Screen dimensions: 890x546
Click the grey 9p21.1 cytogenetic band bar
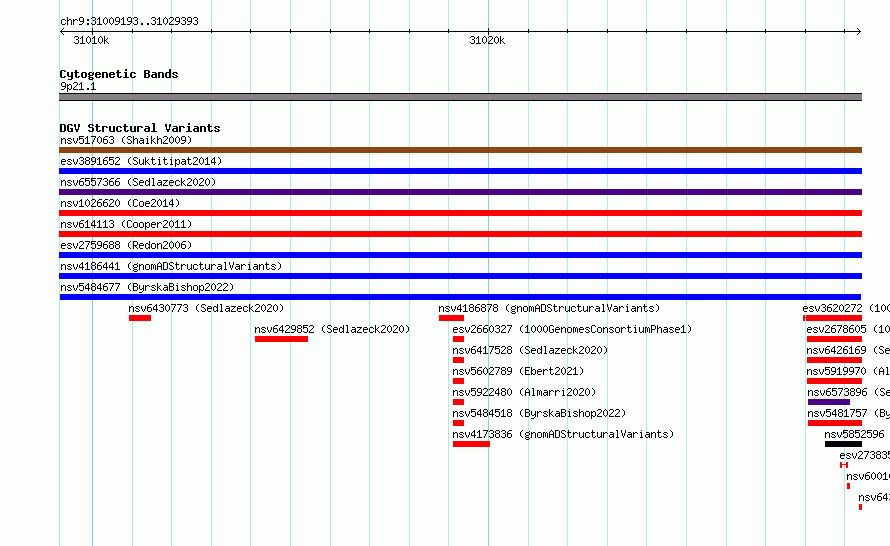click(460, 97)
